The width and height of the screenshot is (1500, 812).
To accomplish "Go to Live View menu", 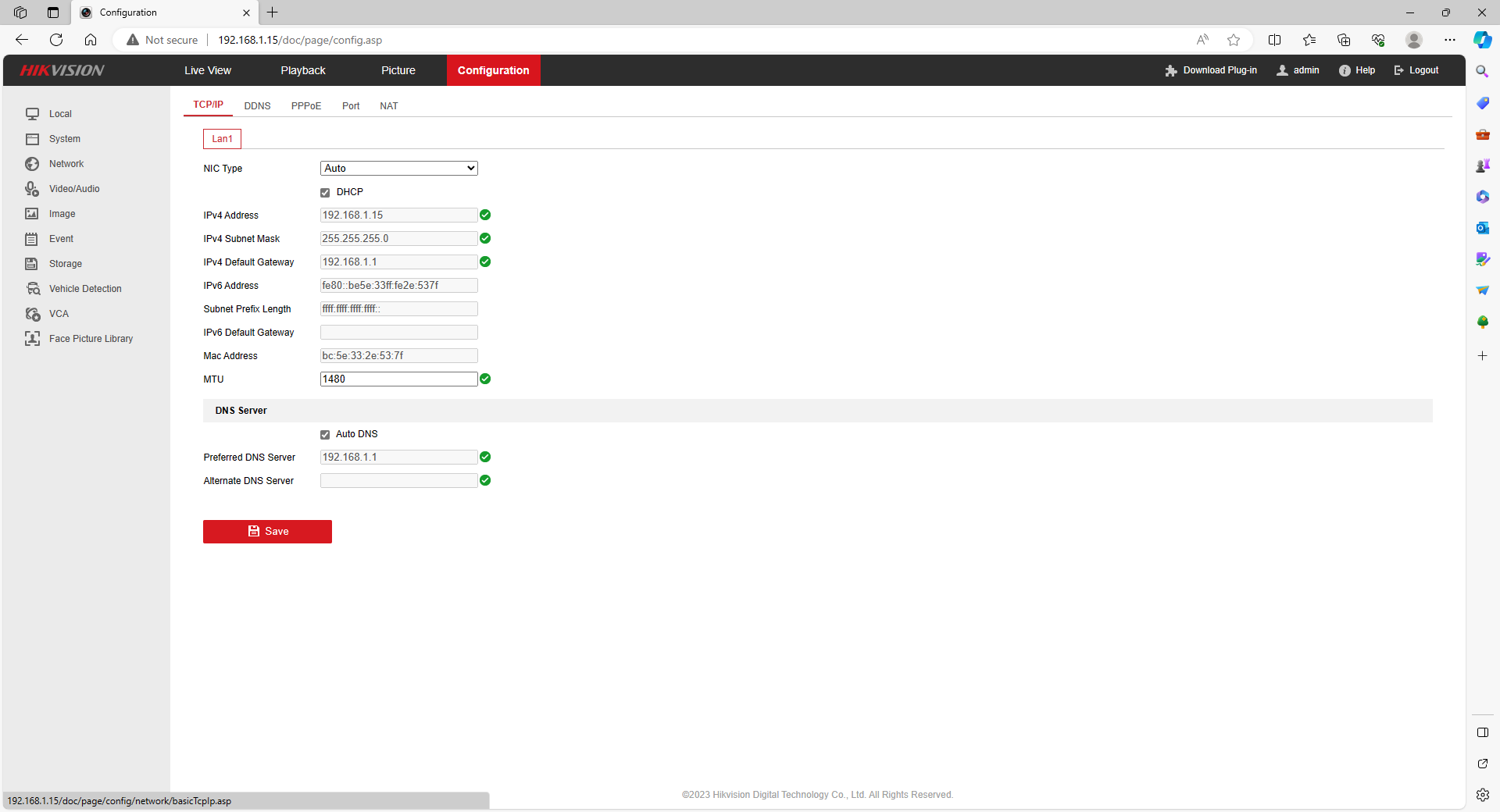I will 208,70.
